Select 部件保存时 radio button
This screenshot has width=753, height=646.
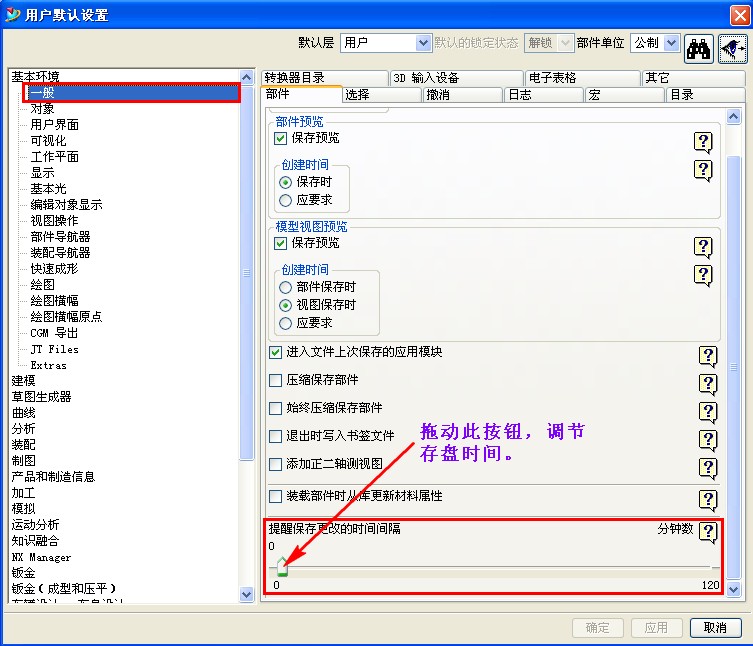click(285, 287)
